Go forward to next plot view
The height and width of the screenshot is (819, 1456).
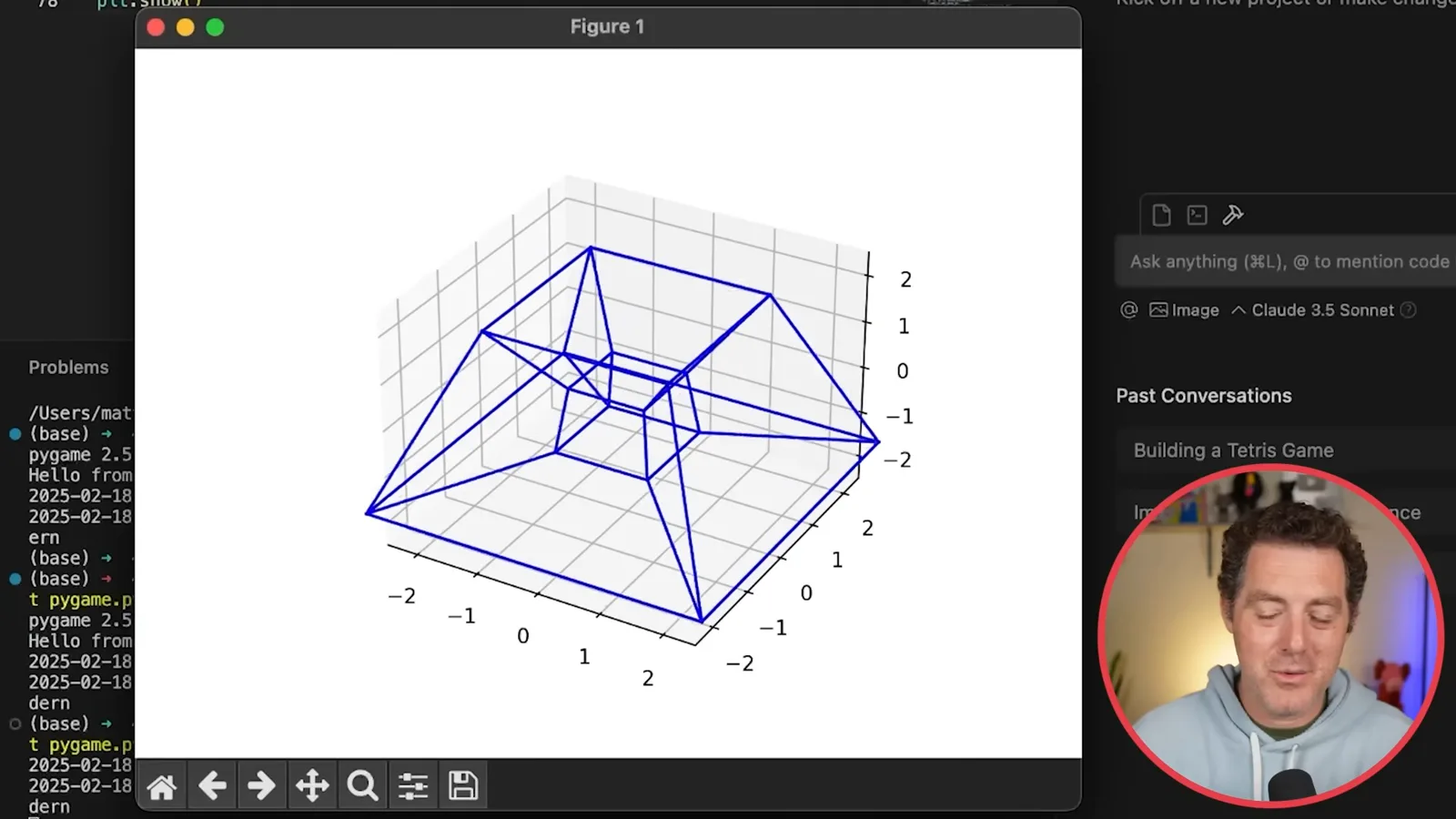click(x=262, y=785)
